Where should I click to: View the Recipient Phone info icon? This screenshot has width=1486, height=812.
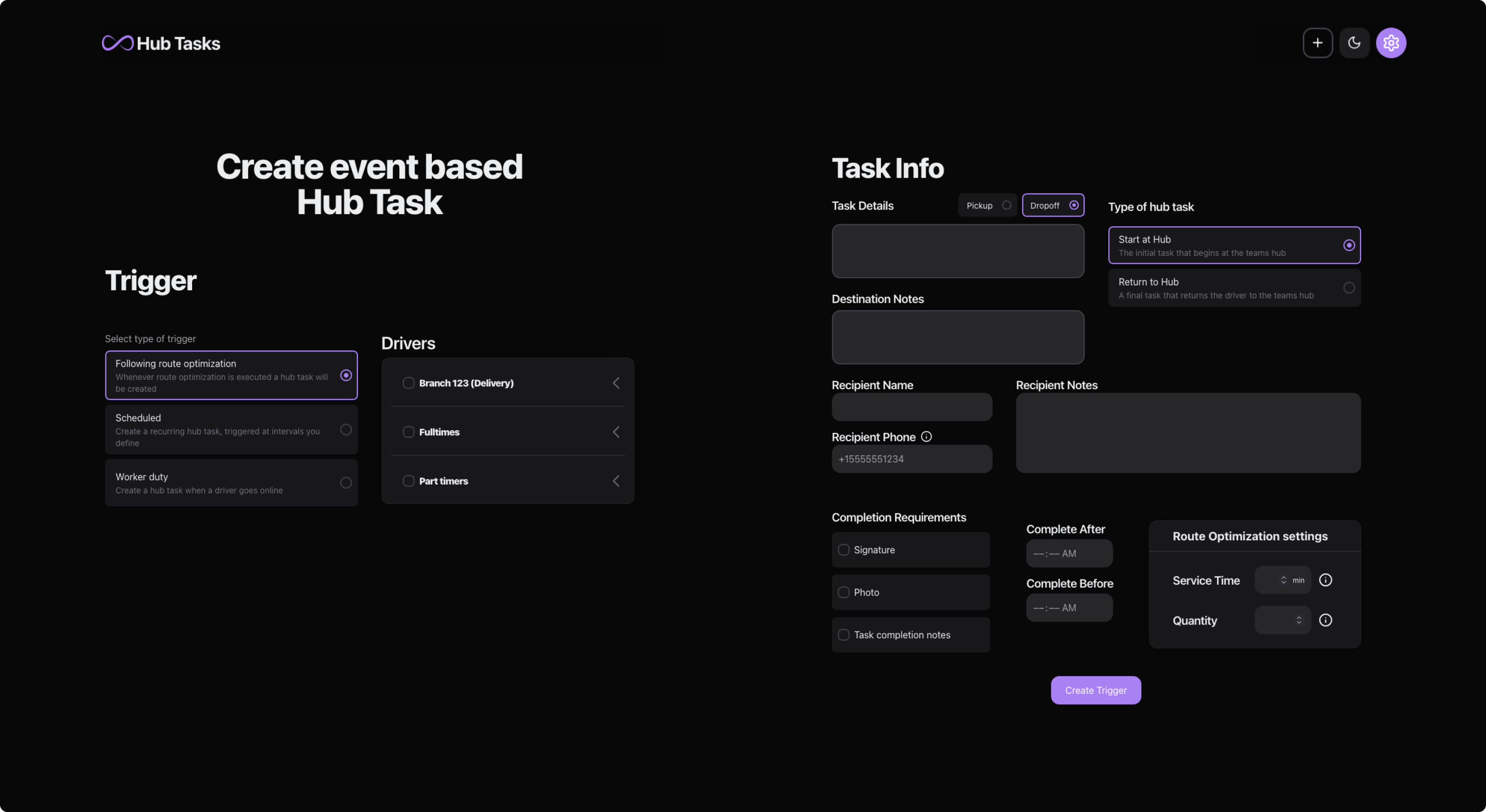pos(926,437)
